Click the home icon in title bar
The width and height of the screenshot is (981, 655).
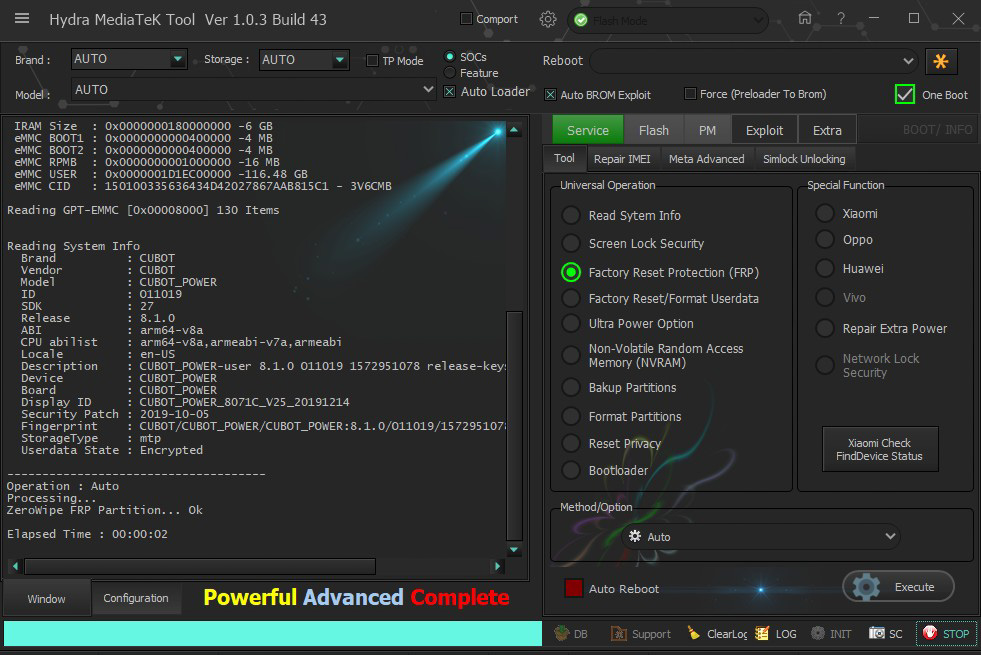[805, 19]
